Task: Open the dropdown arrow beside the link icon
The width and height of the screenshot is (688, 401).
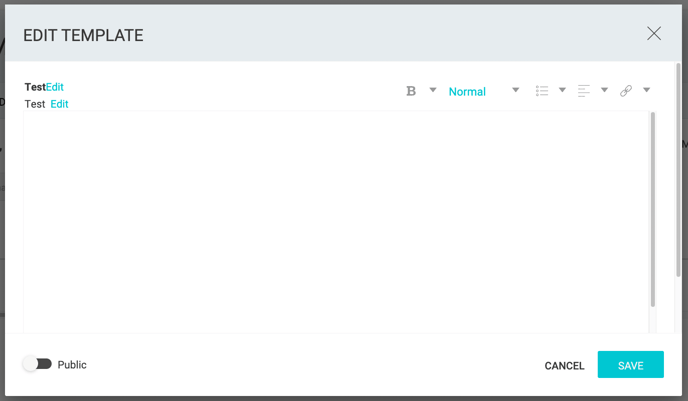Action: (646, 90)
